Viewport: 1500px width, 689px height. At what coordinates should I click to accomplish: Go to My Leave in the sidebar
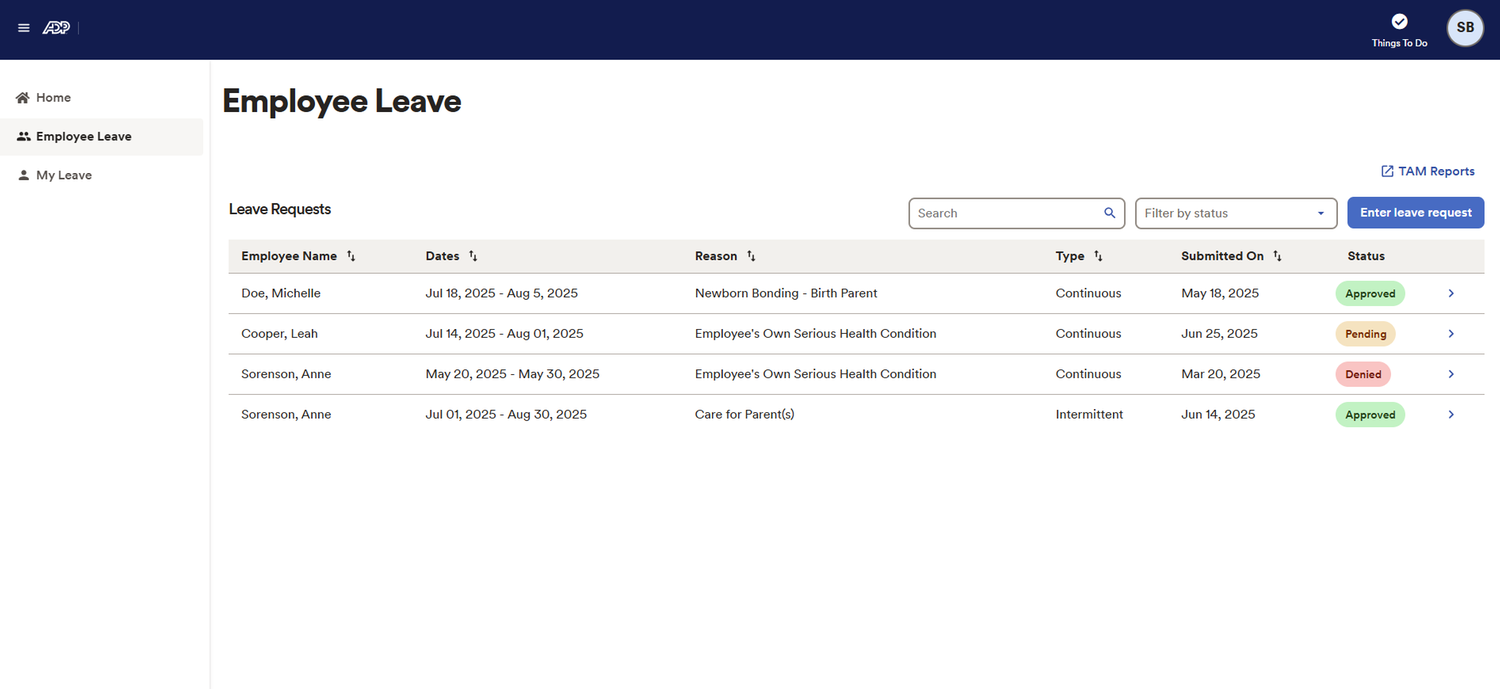coord(63,174)
